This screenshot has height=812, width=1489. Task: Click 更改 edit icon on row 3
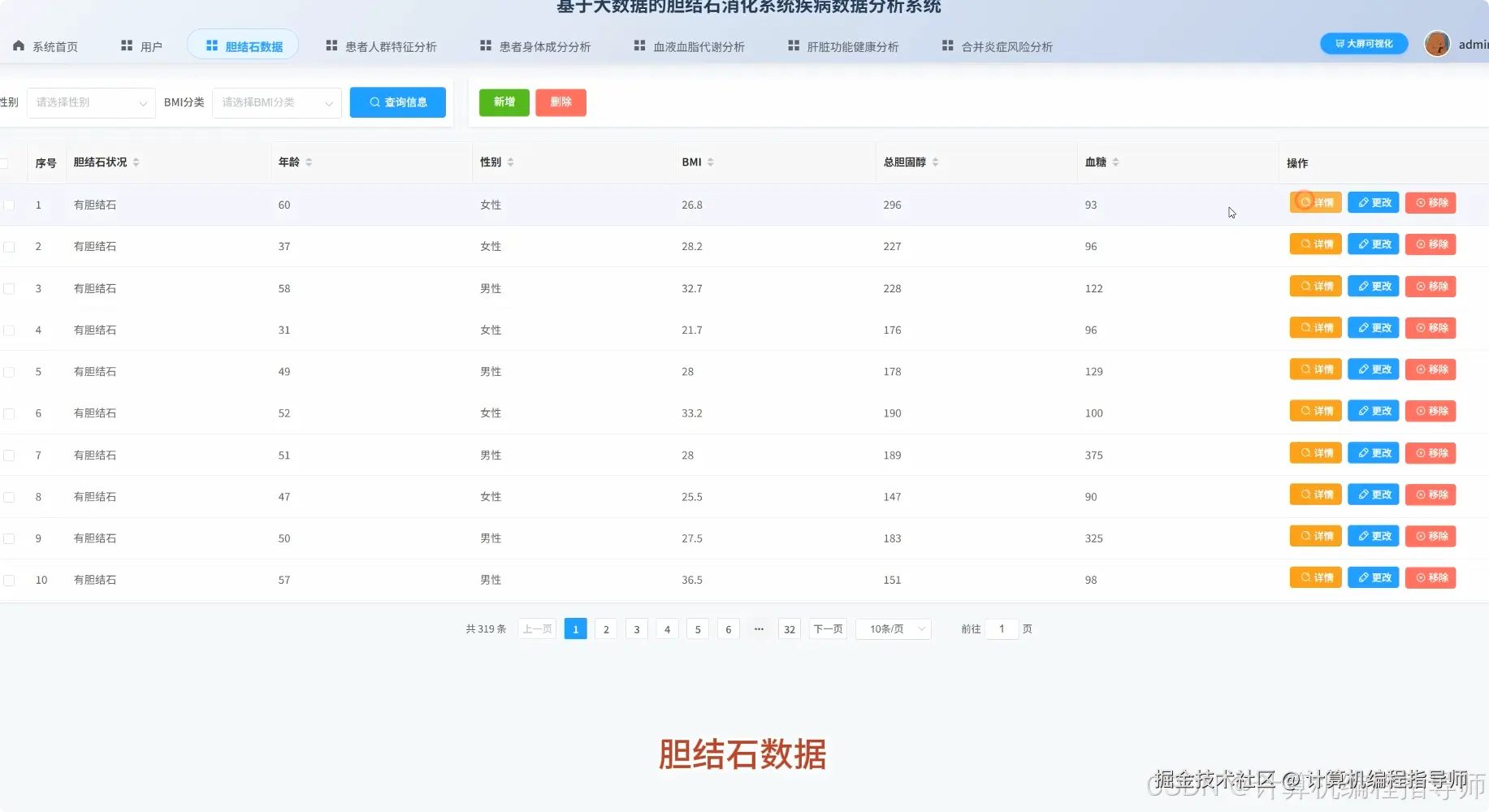(1363, 286)
